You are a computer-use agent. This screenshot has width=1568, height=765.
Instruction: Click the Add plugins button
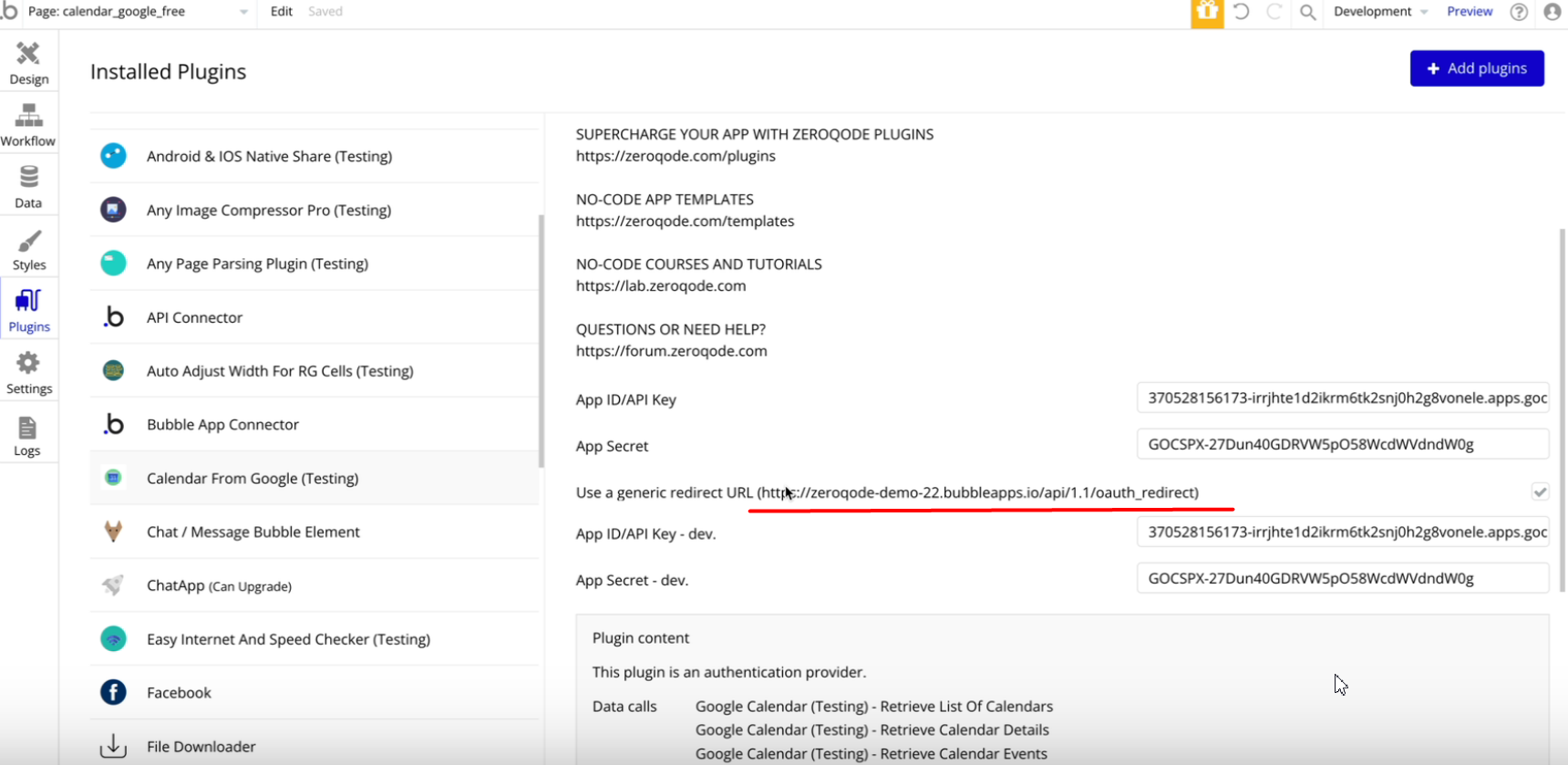click(x=1476, y=68)
